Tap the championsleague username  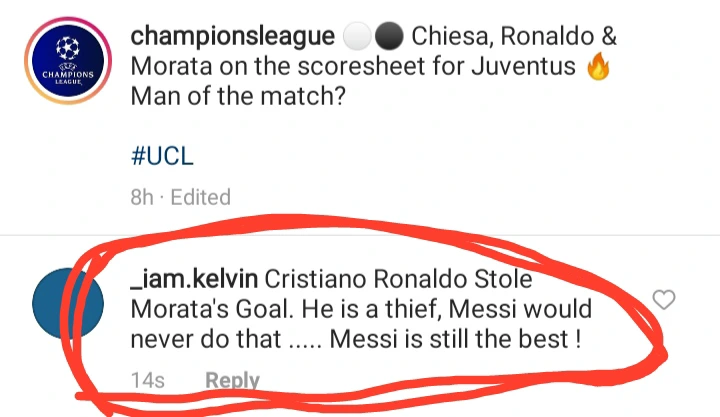click(x=232, y=37)
